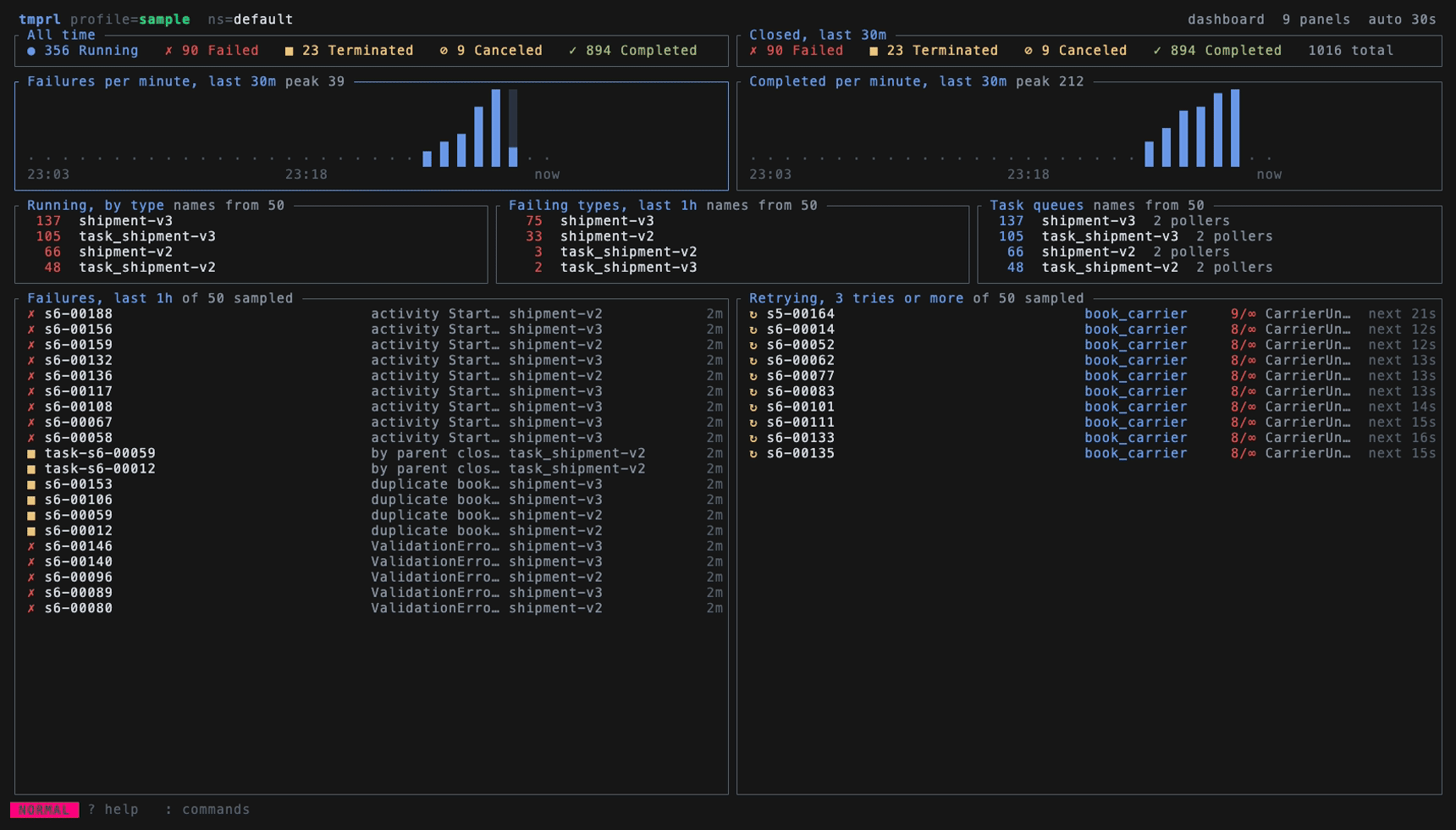Open help from the status bar
The image size is (1456, 830).
(x=113, y=810)
